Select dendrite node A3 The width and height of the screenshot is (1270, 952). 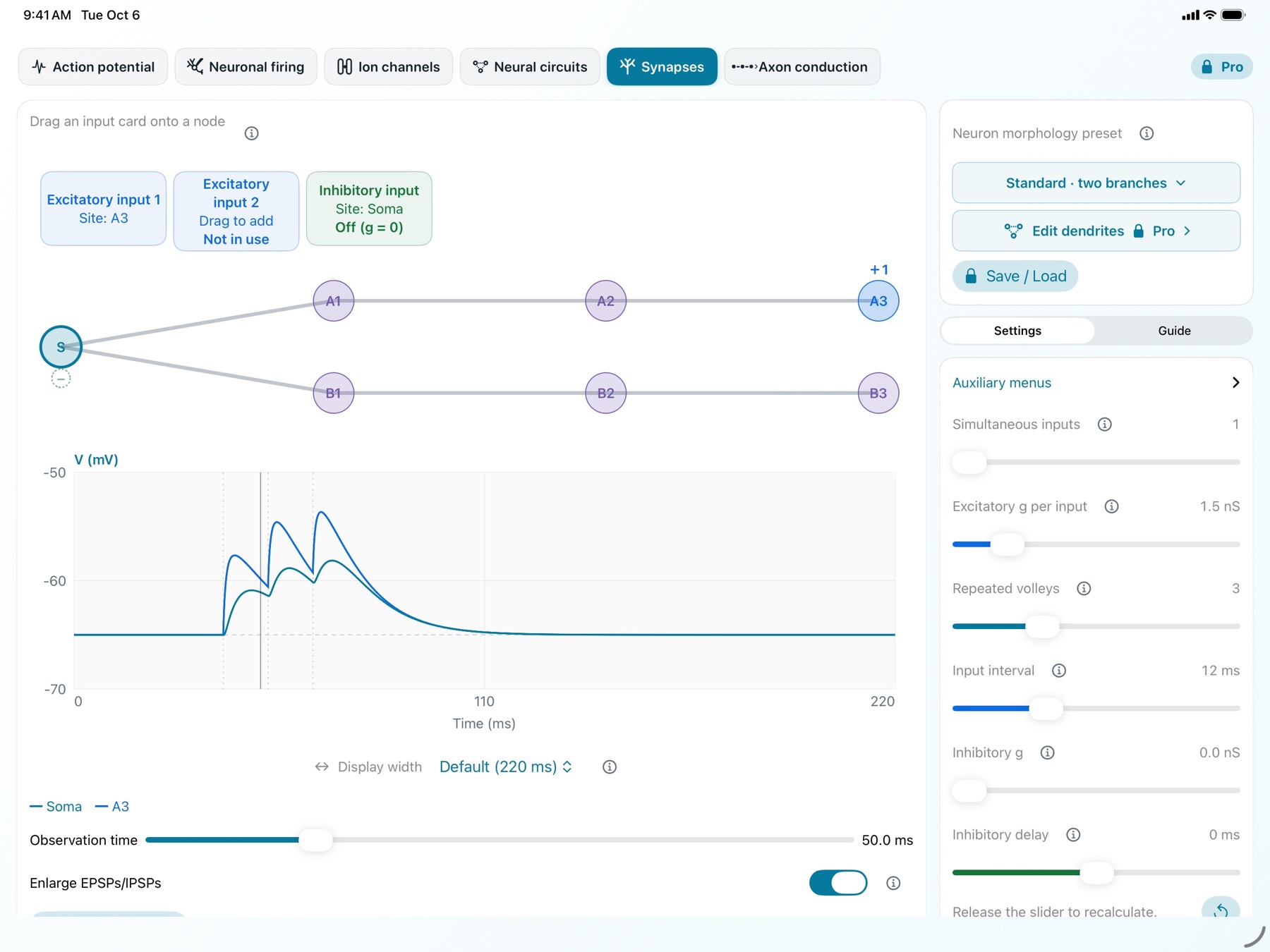[x=878, y=301]
